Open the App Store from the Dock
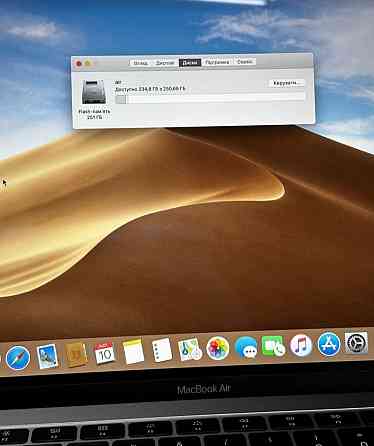This screenshot has width=374, height=446. click(328, 344)
